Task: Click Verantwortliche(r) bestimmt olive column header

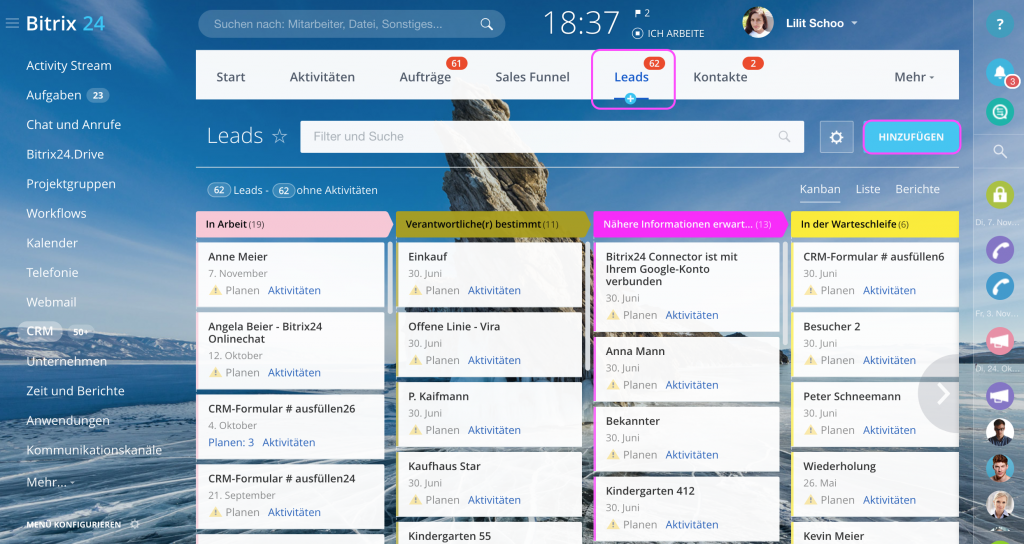Action: pyautogui.click(x=493, y=224)
